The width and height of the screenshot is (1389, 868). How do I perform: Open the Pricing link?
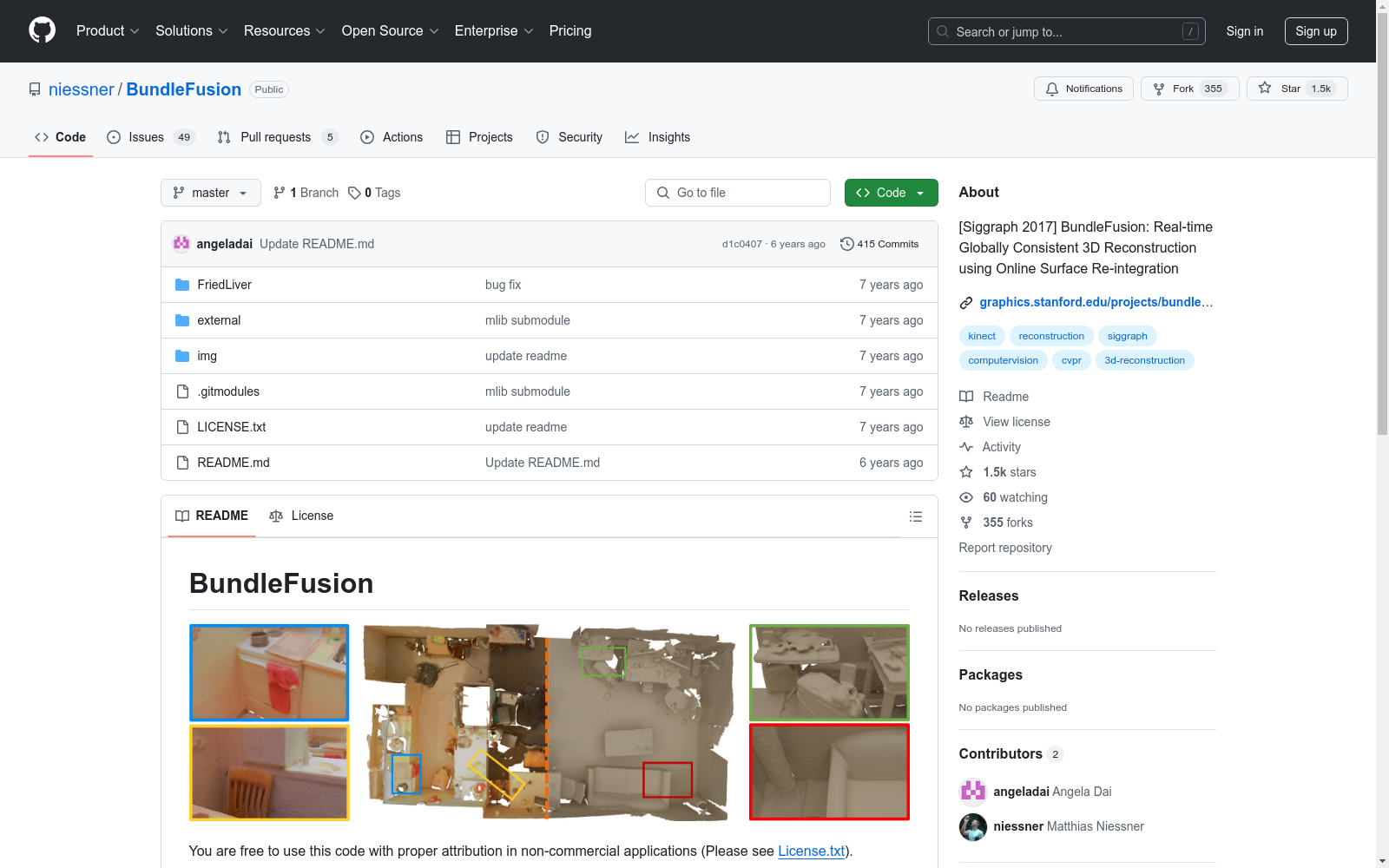tap(570, 30)
